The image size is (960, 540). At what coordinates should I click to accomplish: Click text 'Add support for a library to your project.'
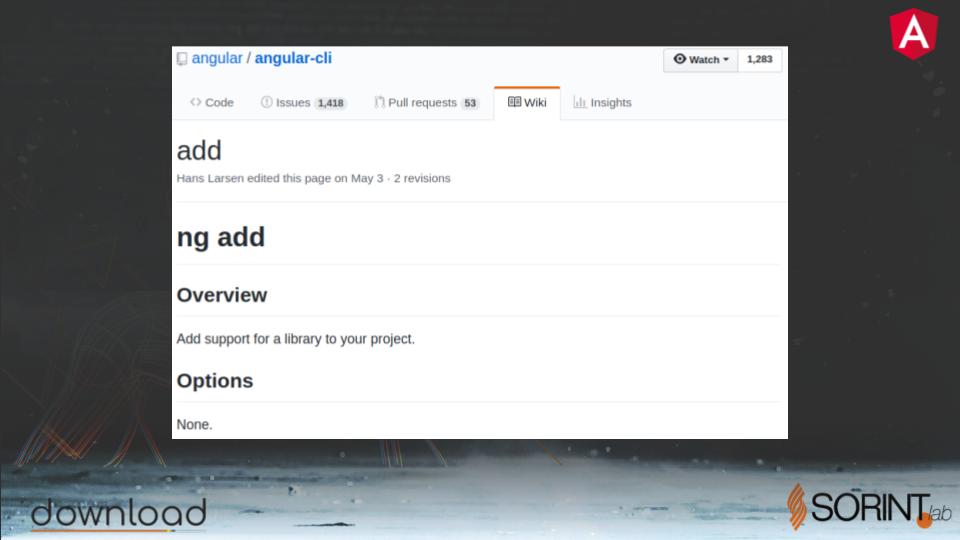(x=296, y=339)
